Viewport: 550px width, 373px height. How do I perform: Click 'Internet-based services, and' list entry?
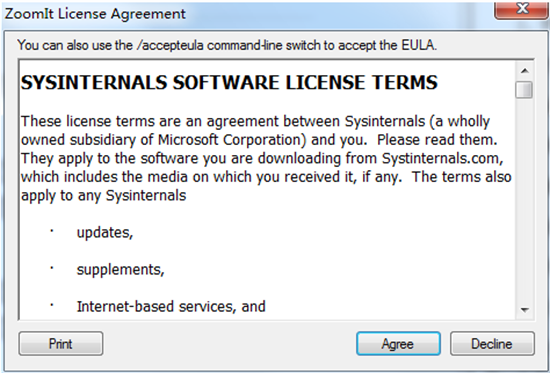point(171,306)
